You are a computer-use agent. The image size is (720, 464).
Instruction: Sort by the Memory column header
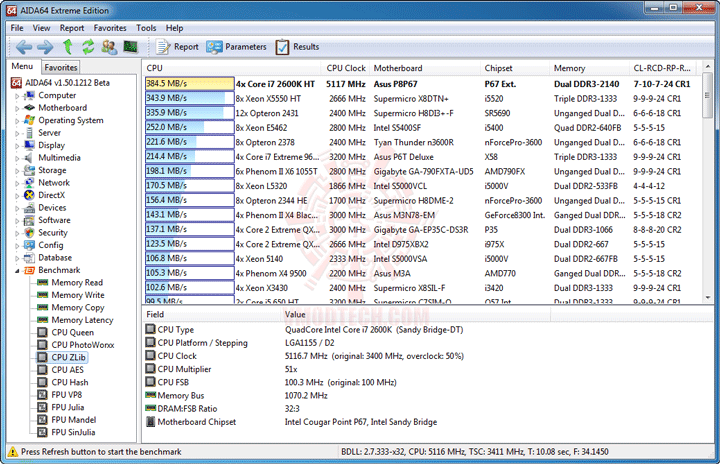pyautogui.click(x=590, y=68)
